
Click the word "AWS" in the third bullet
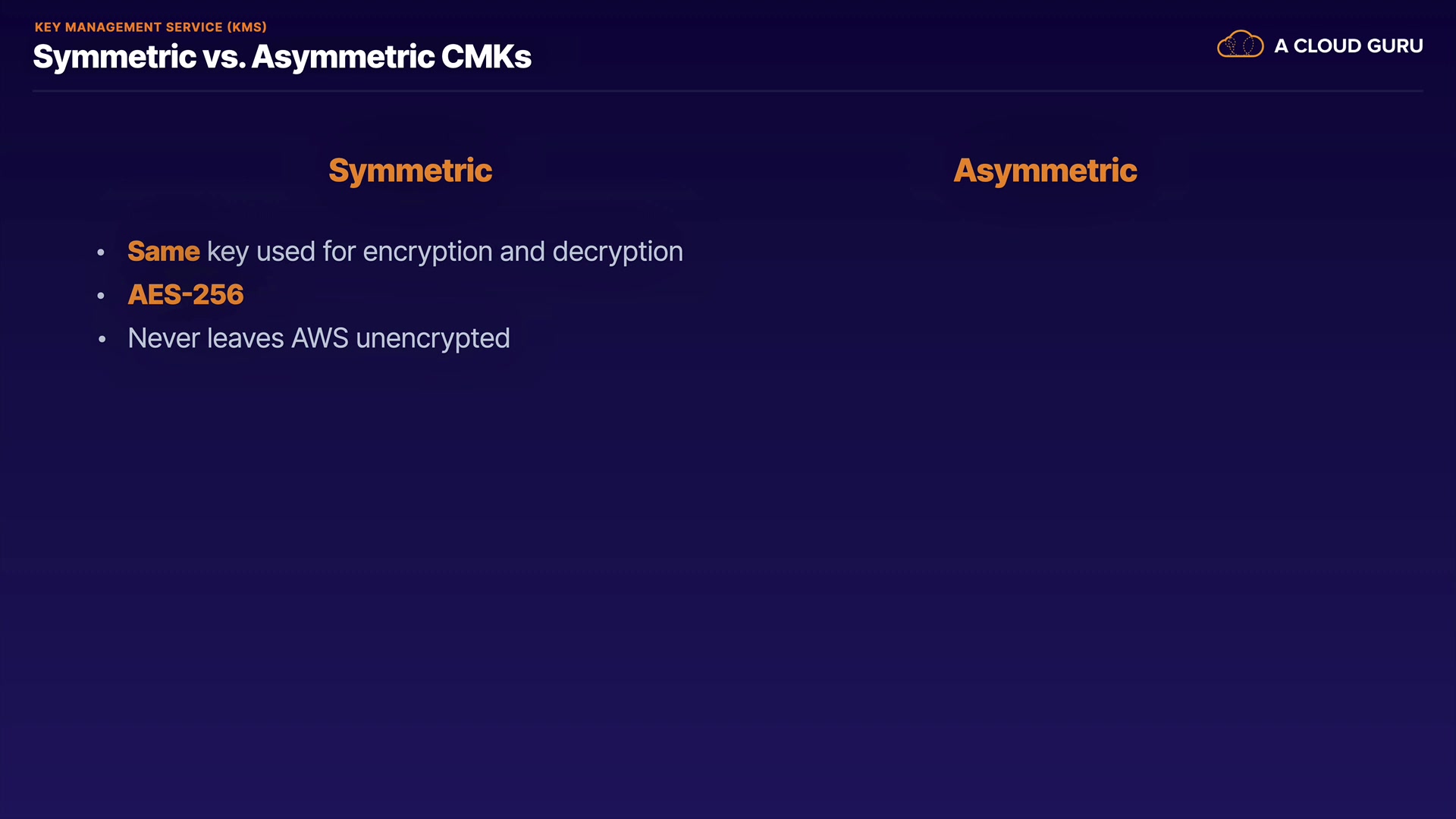(320, 338)
